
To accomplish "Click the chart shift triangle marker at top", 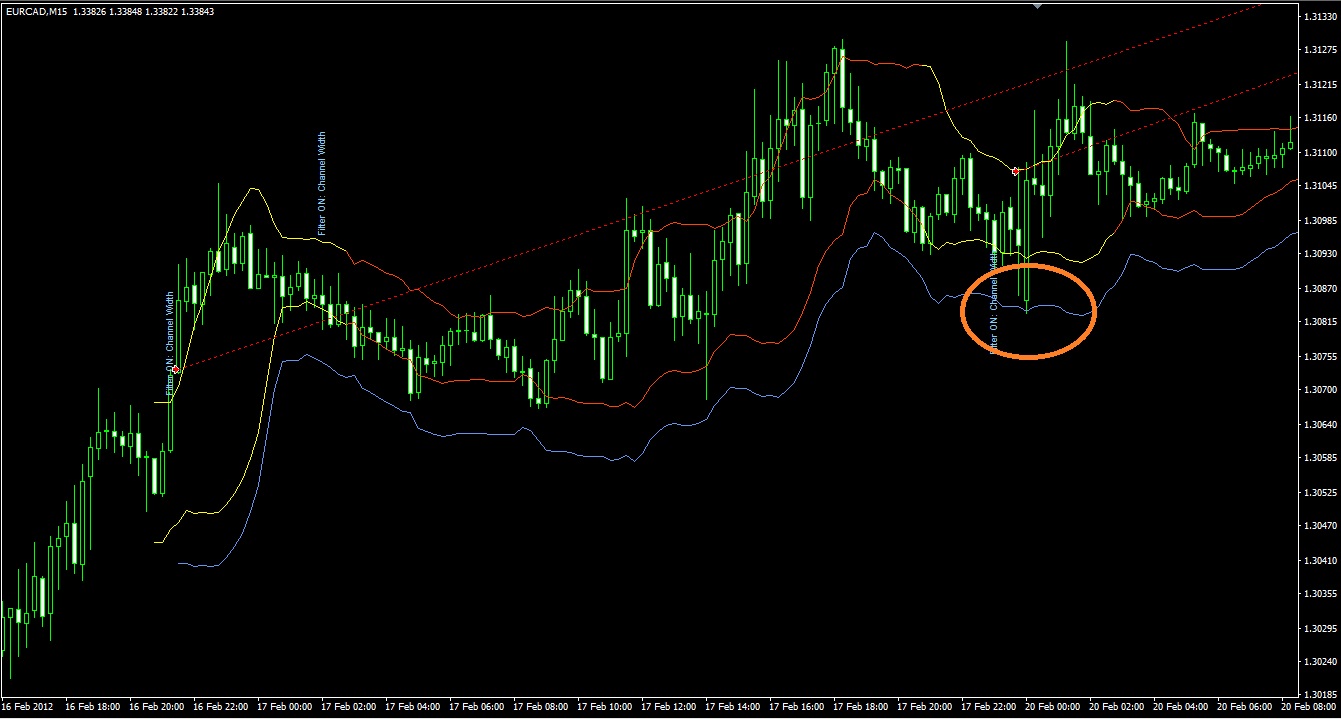I will pyautogui.click(x=1038, y=6).
